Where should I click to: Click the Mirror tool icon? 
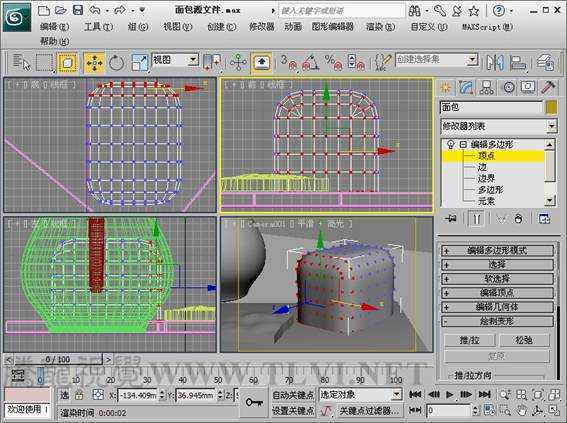(x=495, y=62)
